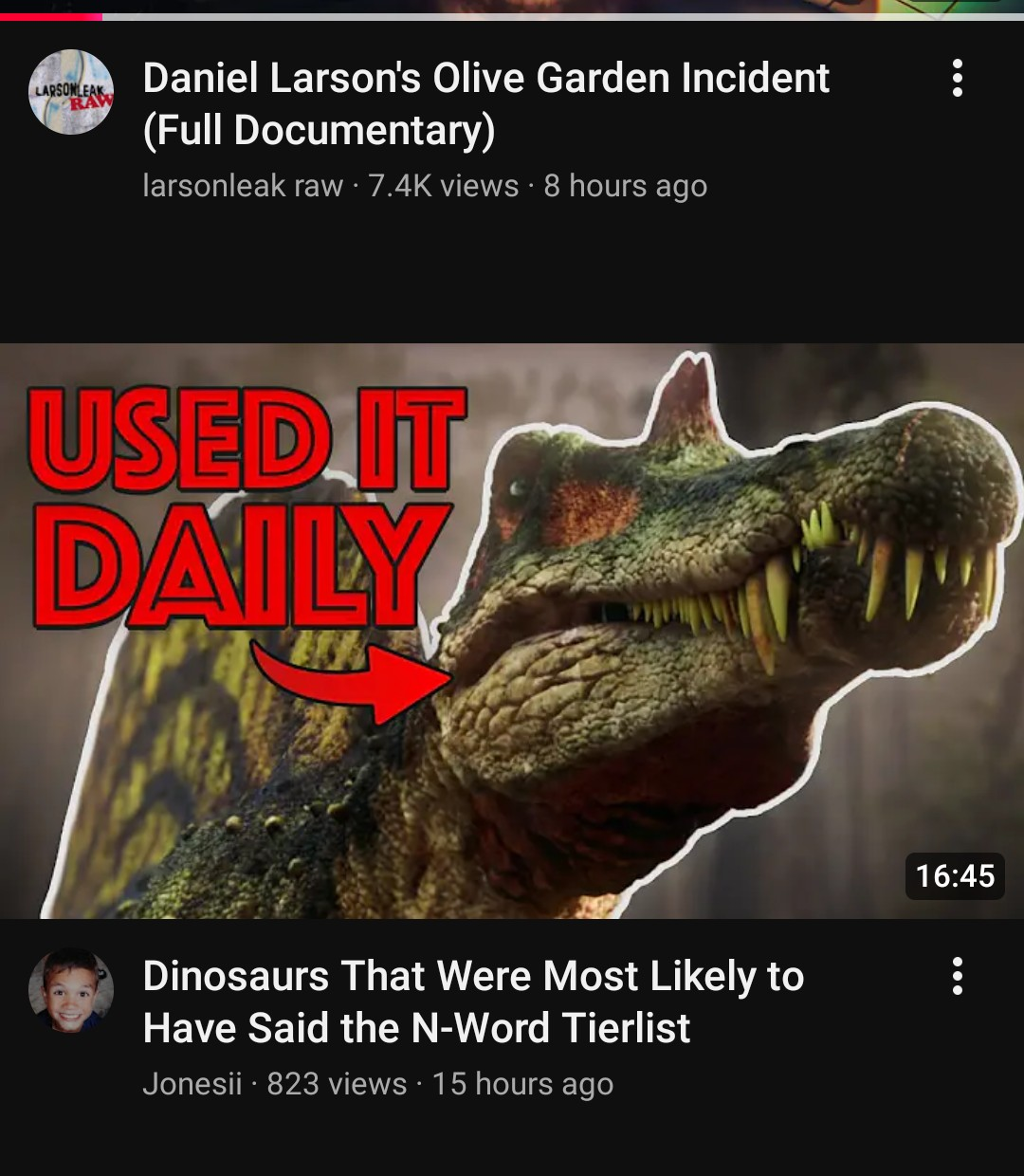Click the red watched portion of progress bar

pos(51,16)
